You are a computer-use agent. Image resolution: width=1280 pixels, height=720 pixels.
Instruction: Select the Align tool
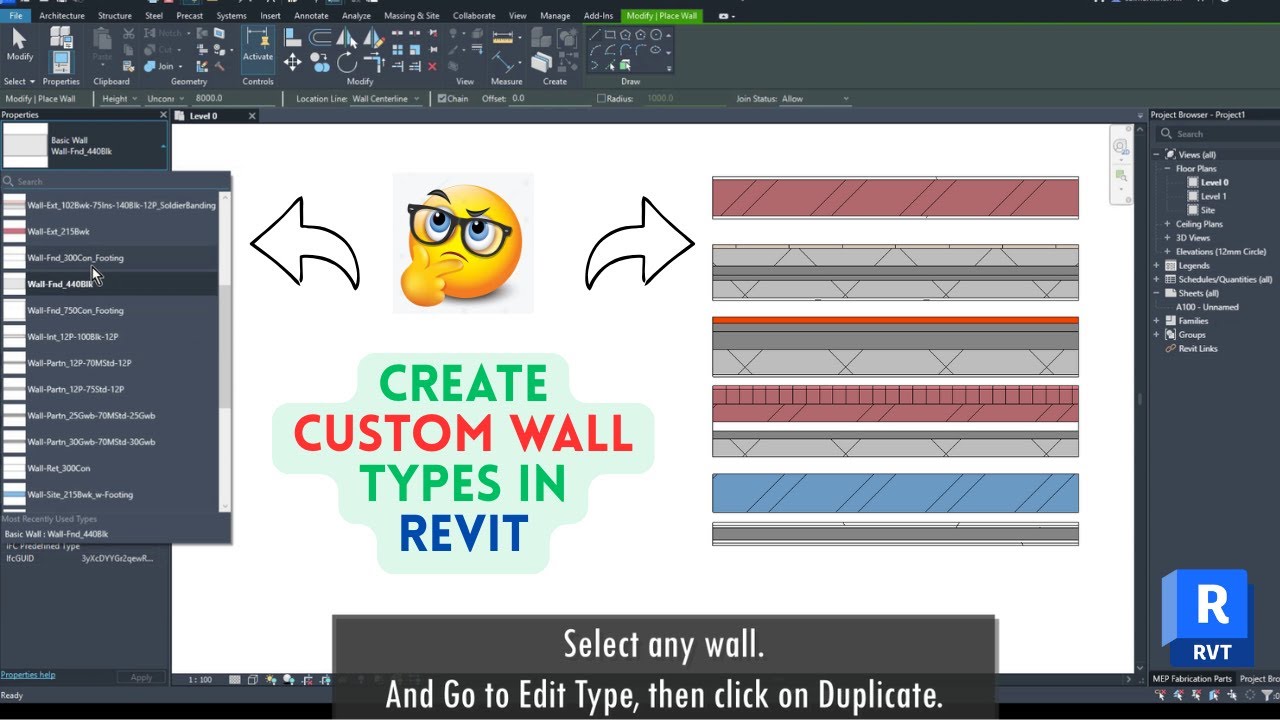coord(292,37)
